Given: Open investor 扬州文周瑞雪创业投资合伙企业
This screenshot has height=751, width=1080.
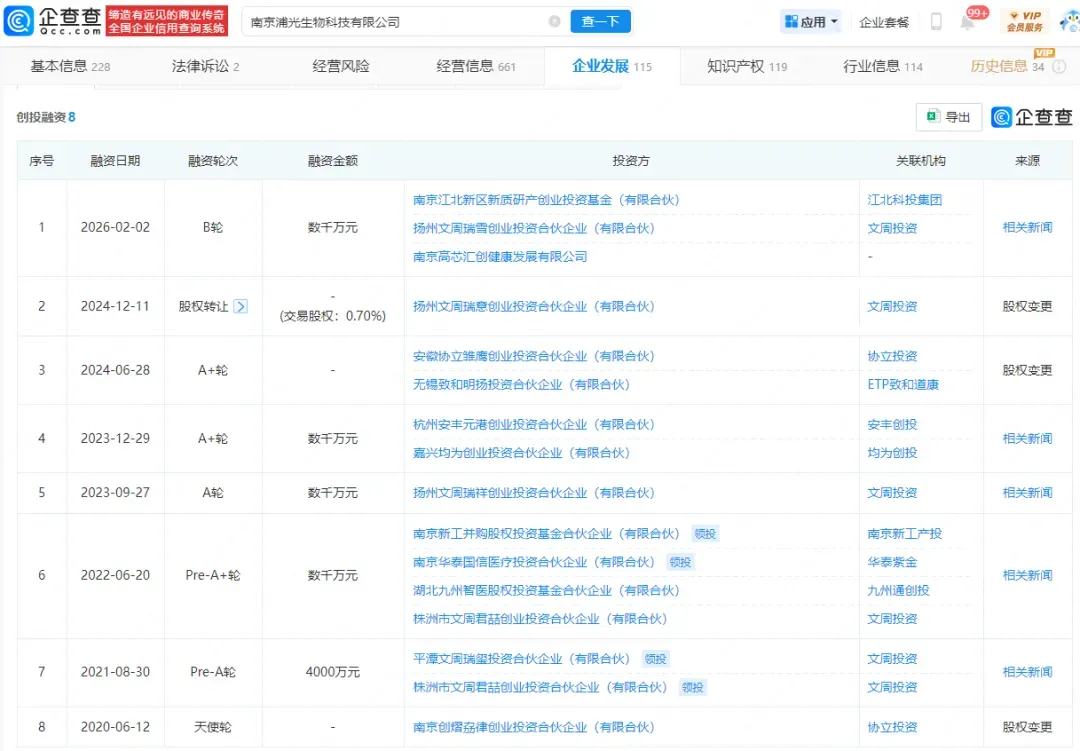Looking at the screenshot, I should click(534, 228).
